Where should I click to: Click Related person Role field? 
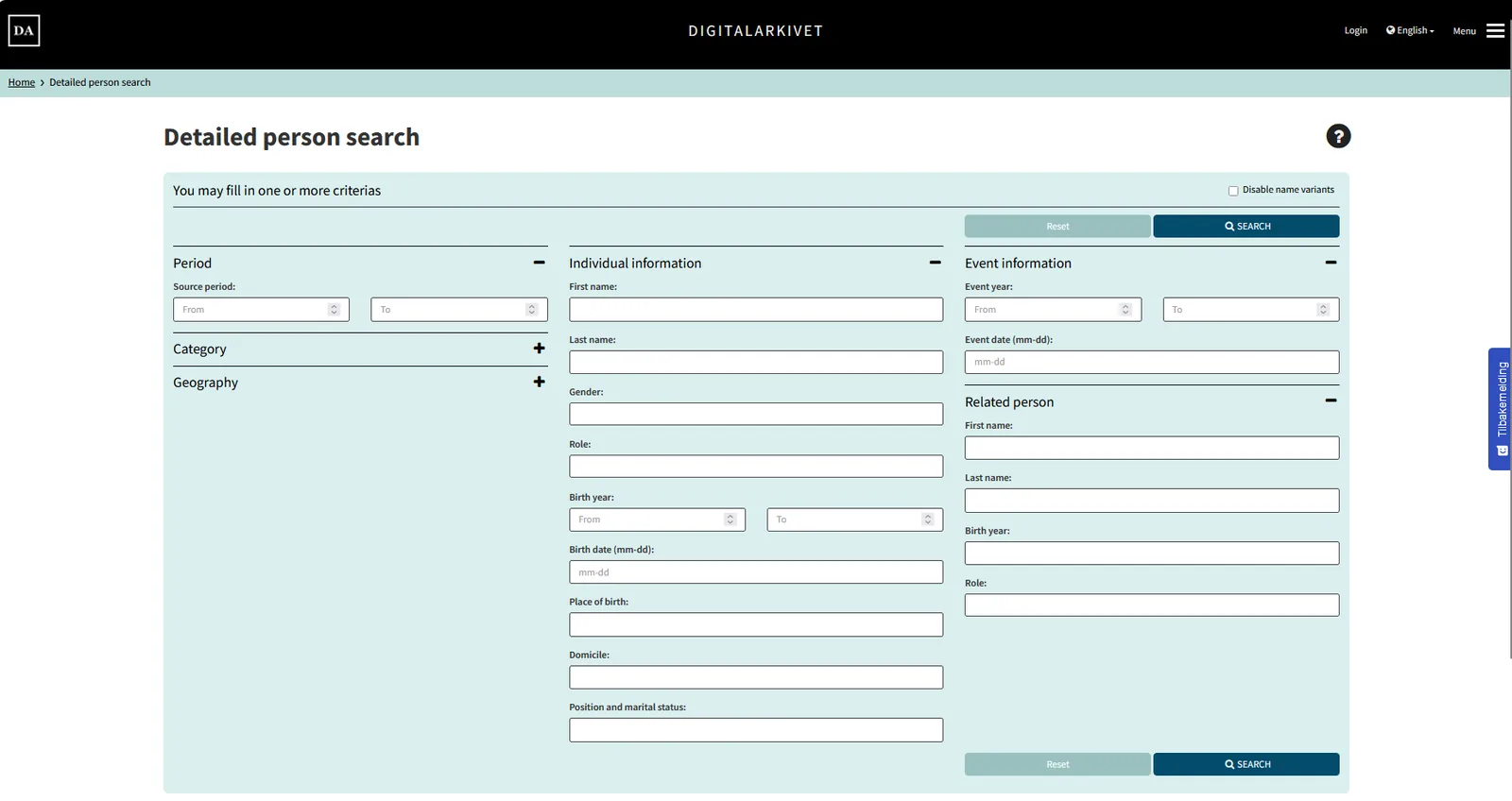(x=1152, y=605)
